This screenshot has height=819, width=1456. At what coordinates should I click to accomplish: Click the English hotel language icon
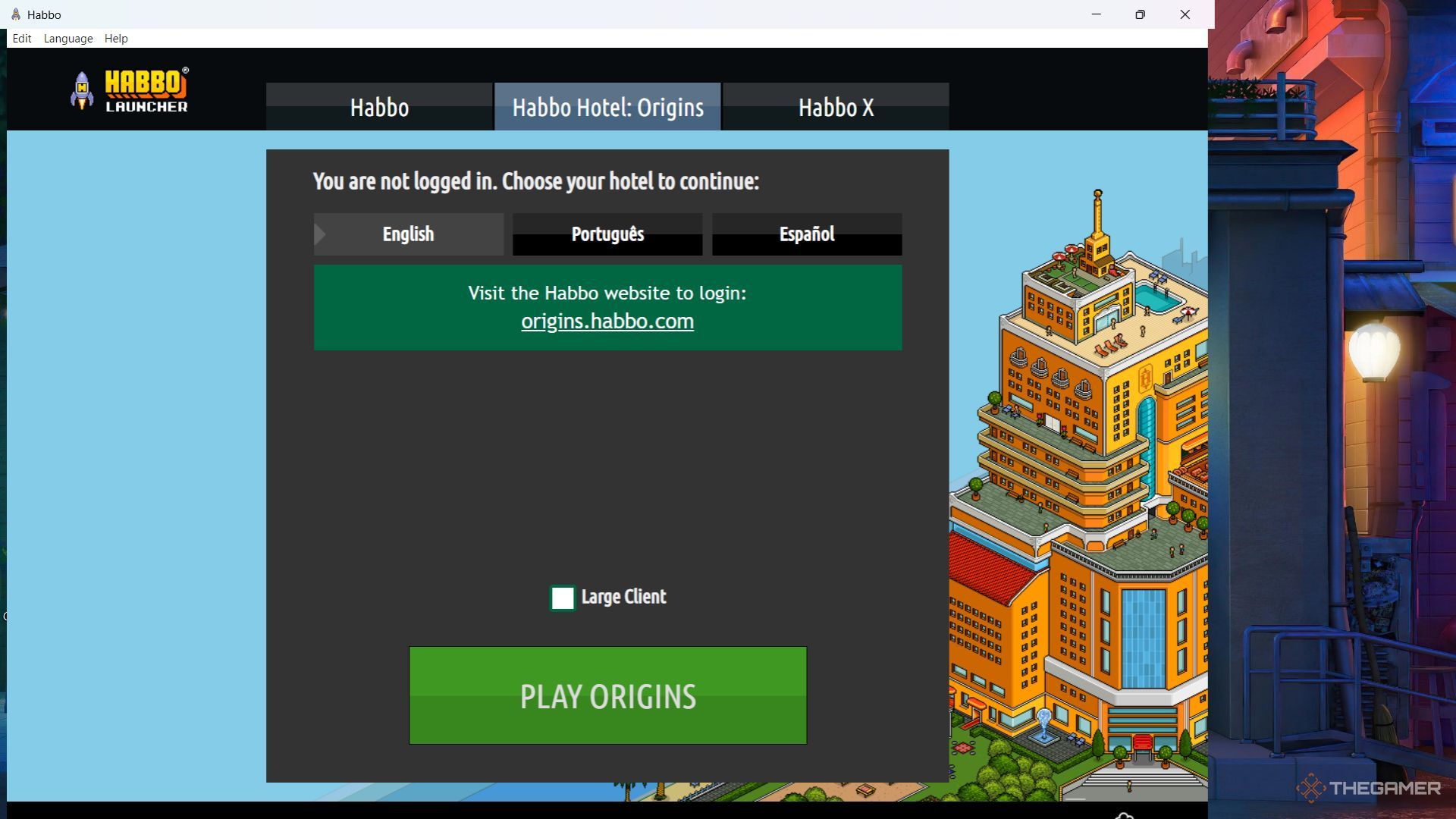[x=408, y=234]
